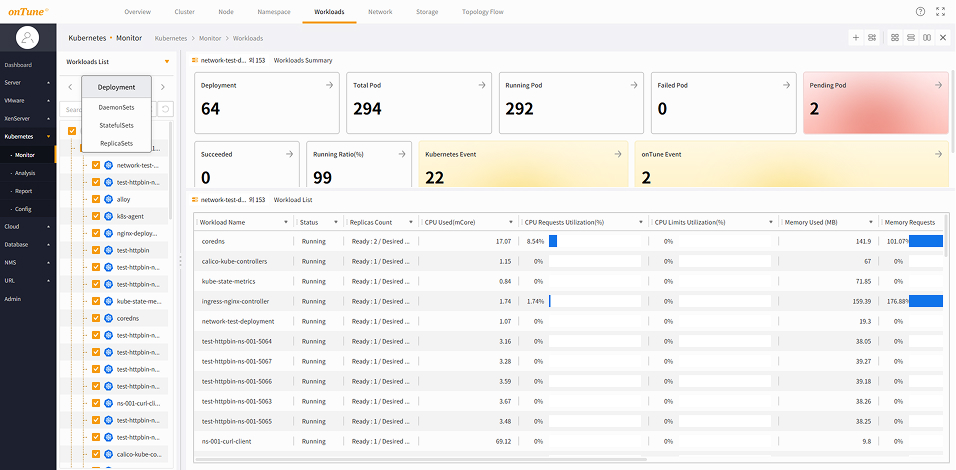Switch to grid layout view icon

895,38
